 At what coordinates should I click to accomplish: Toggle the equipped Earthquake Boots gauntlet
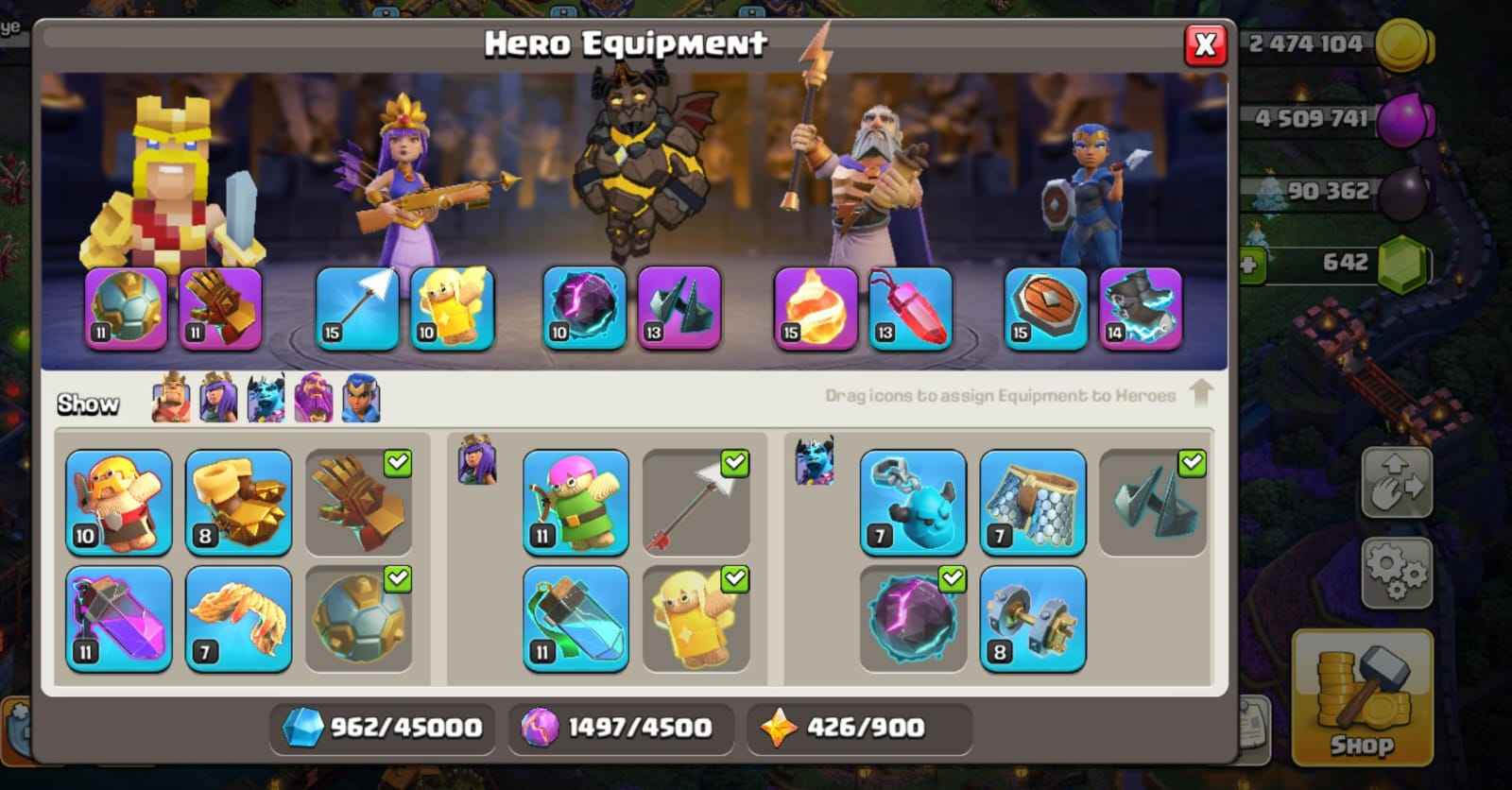359,502
